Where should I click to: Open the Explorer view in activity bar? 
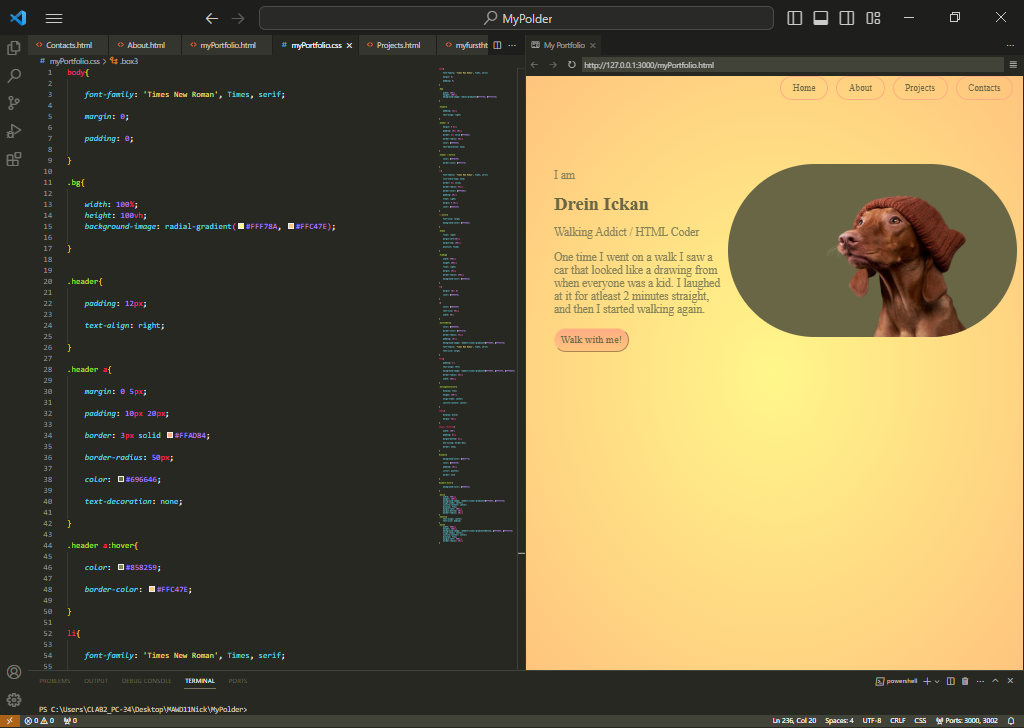(14, 47)
